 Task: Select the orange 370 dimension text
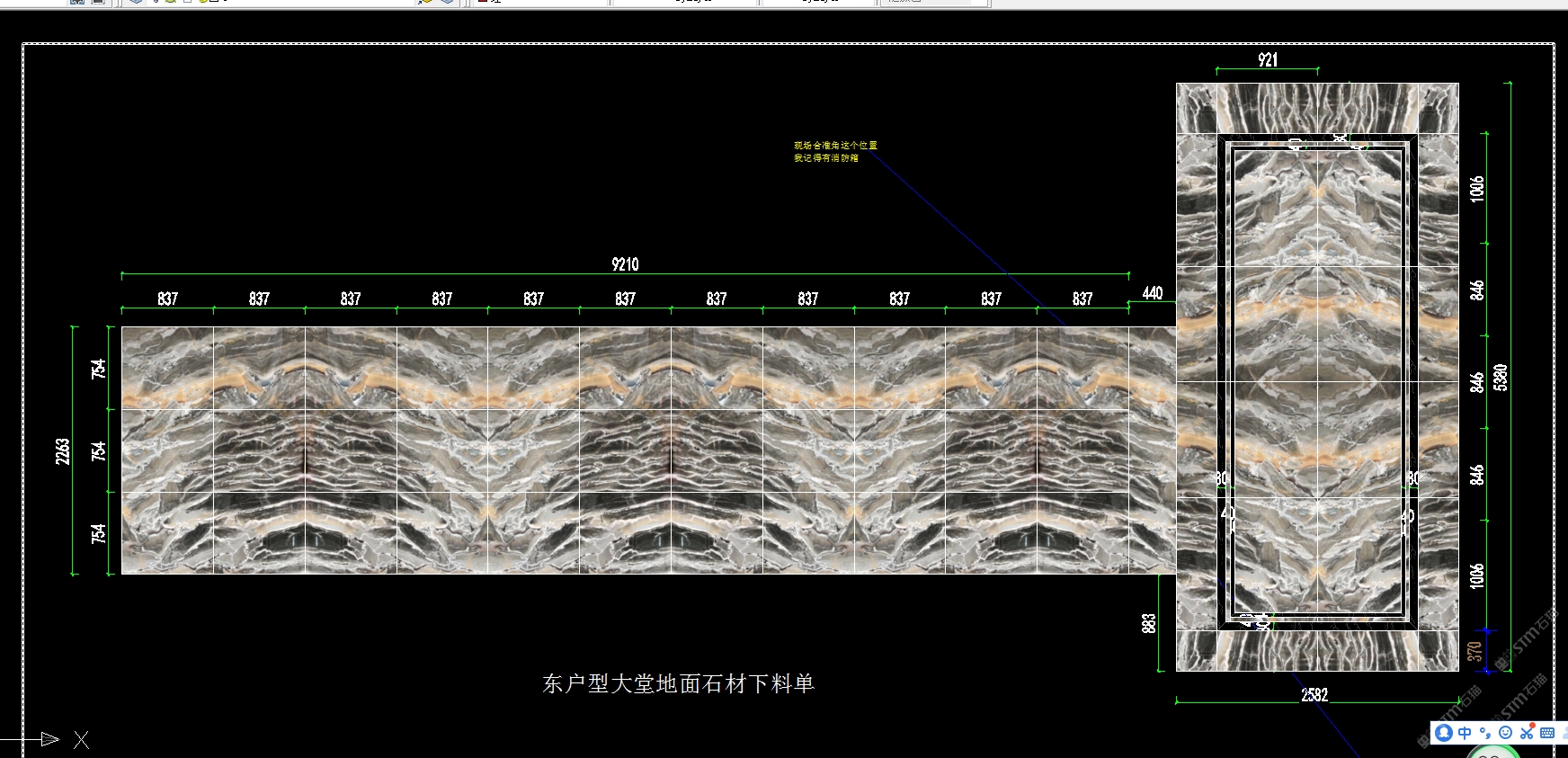(x=1474, y=651)
